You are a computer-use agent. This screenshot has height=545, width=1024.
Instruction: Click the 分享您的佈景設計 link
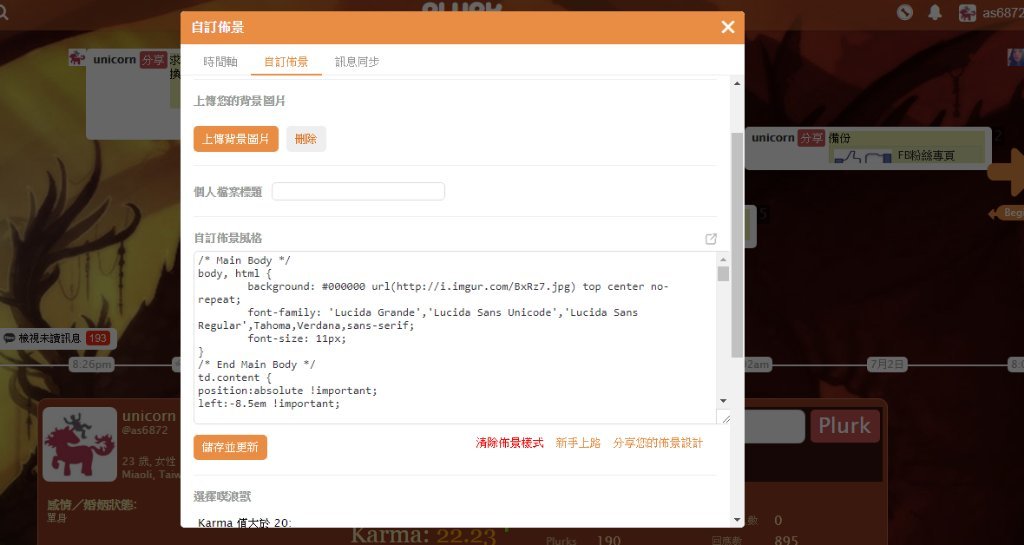point(658,443)
